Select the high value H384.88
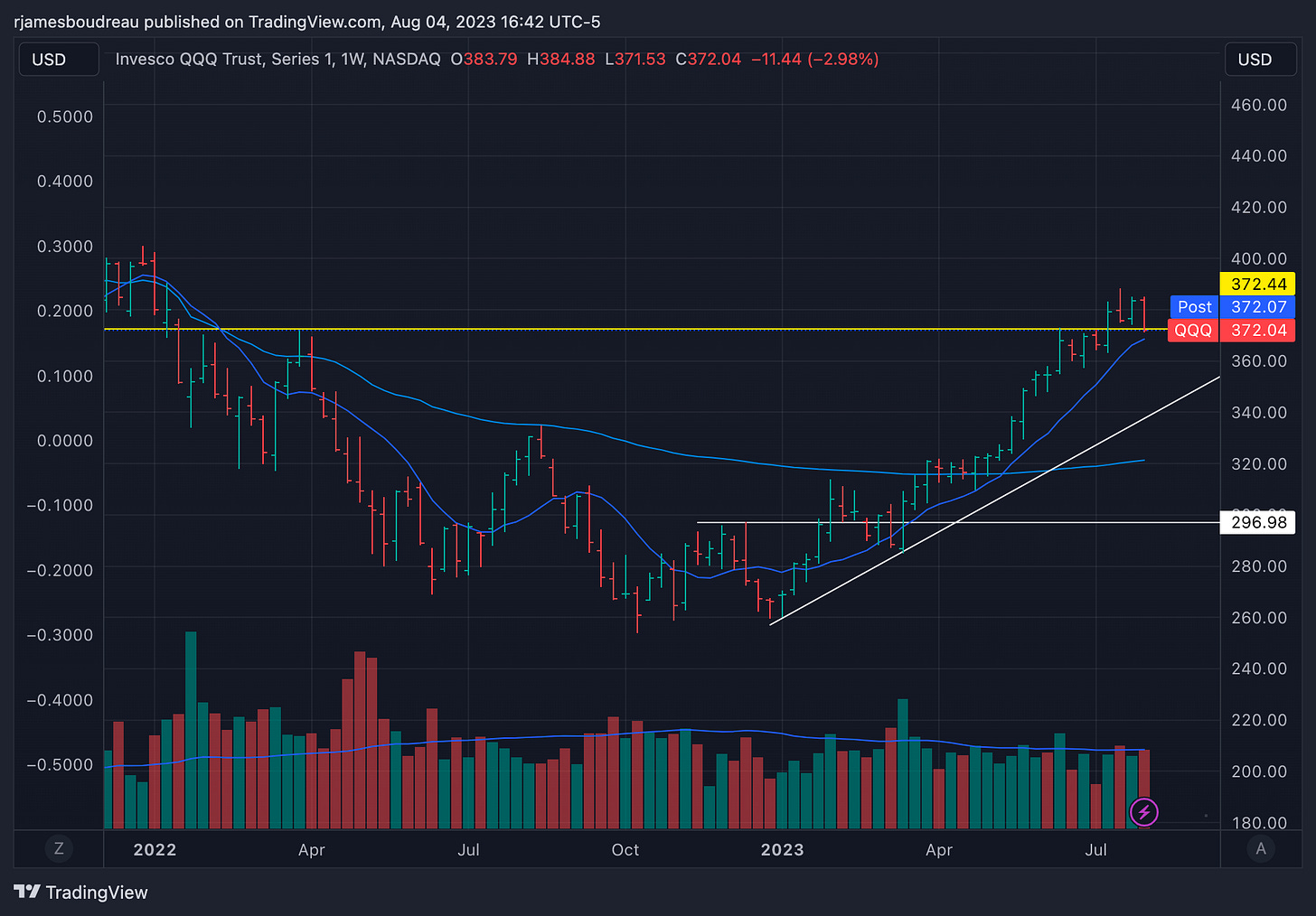 point(561,60)
